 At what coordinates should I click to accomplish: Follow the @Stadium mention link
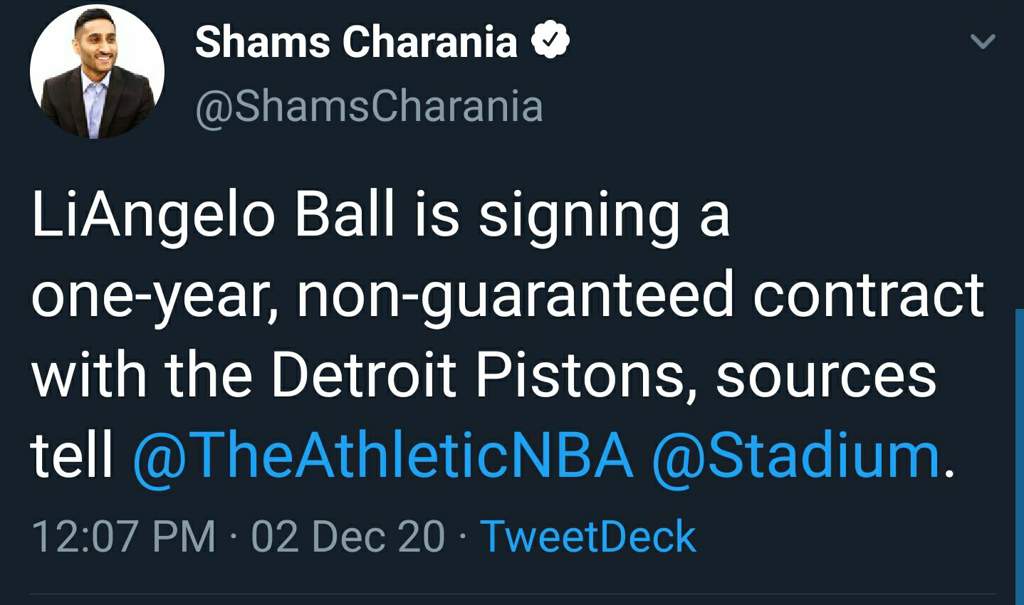point(796,455)
